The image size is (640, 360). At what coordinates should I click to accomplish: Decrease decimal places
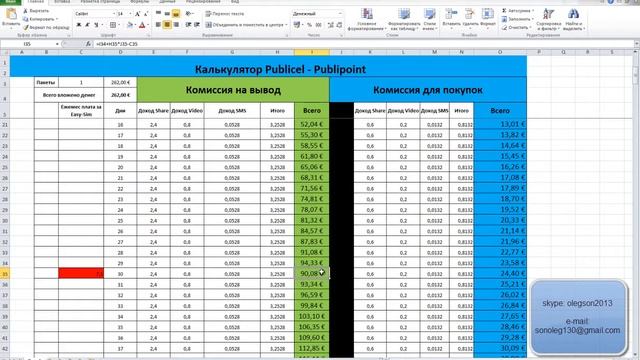[339, 25]
